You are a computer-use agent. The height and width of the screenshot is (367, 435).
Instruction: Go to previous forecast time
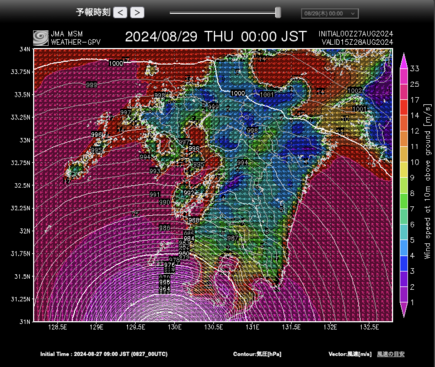120,13
